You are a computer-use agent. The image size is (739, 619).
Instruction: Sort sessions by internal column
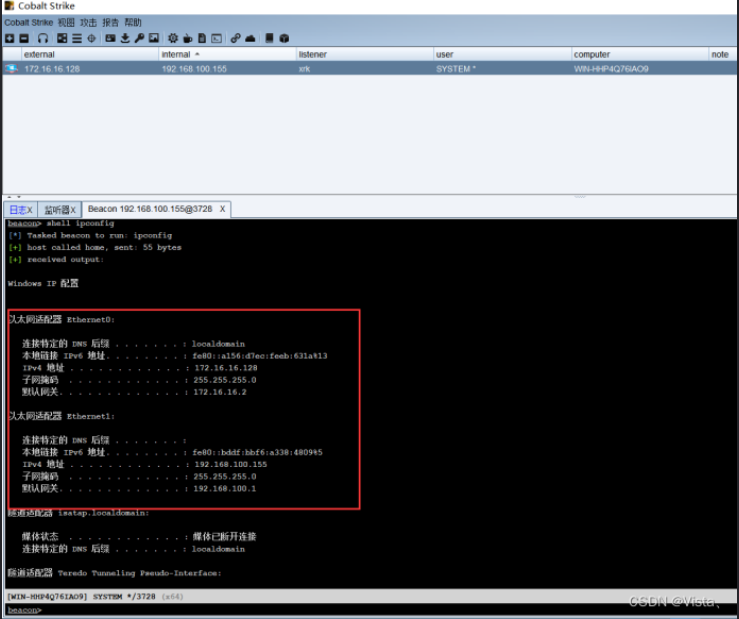point(228,54)
